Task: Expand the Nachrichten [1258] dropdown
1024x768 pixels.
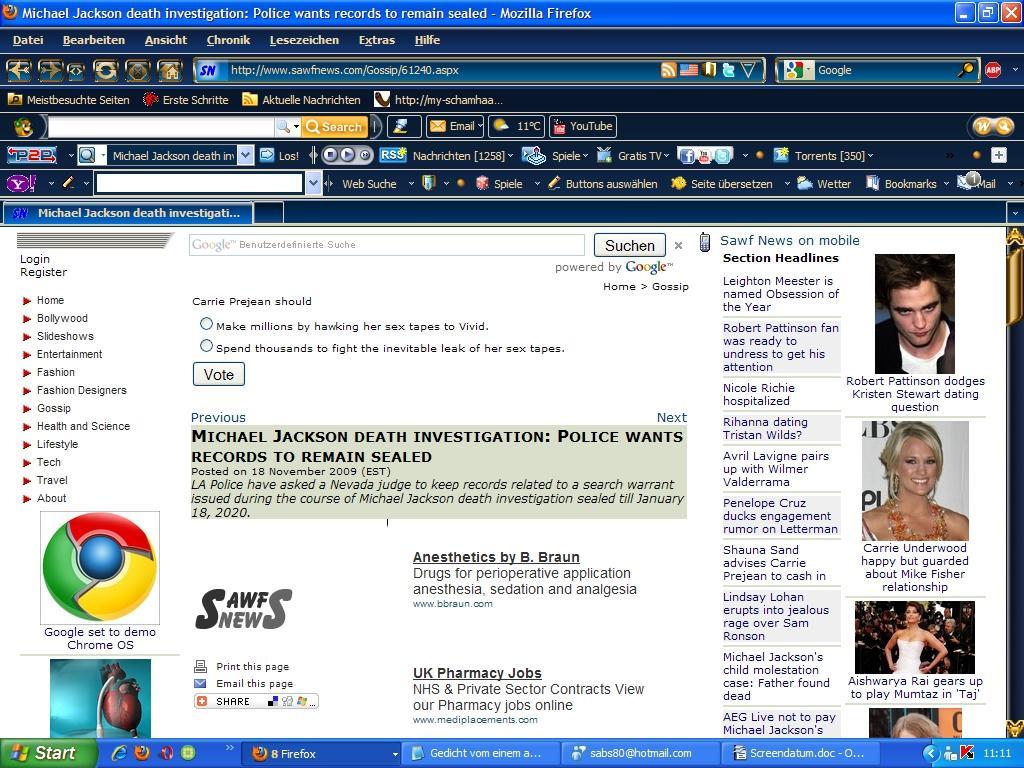Action: coord(510,155)
